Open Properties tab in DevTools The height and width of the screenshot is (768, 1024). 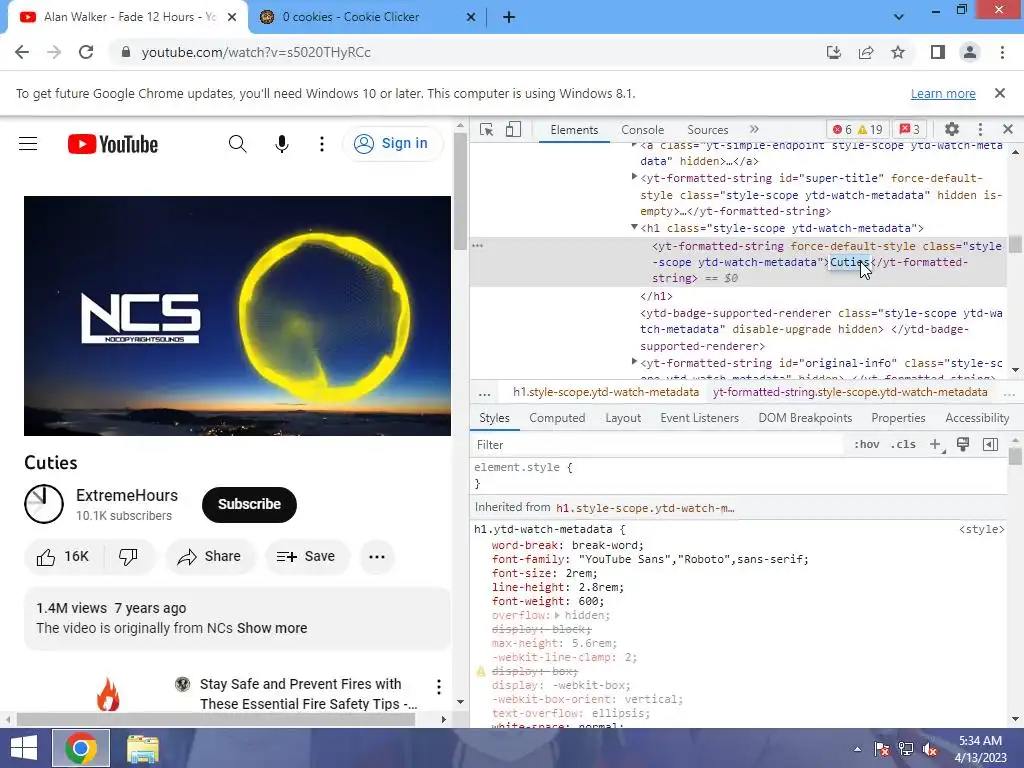point(898,418)
